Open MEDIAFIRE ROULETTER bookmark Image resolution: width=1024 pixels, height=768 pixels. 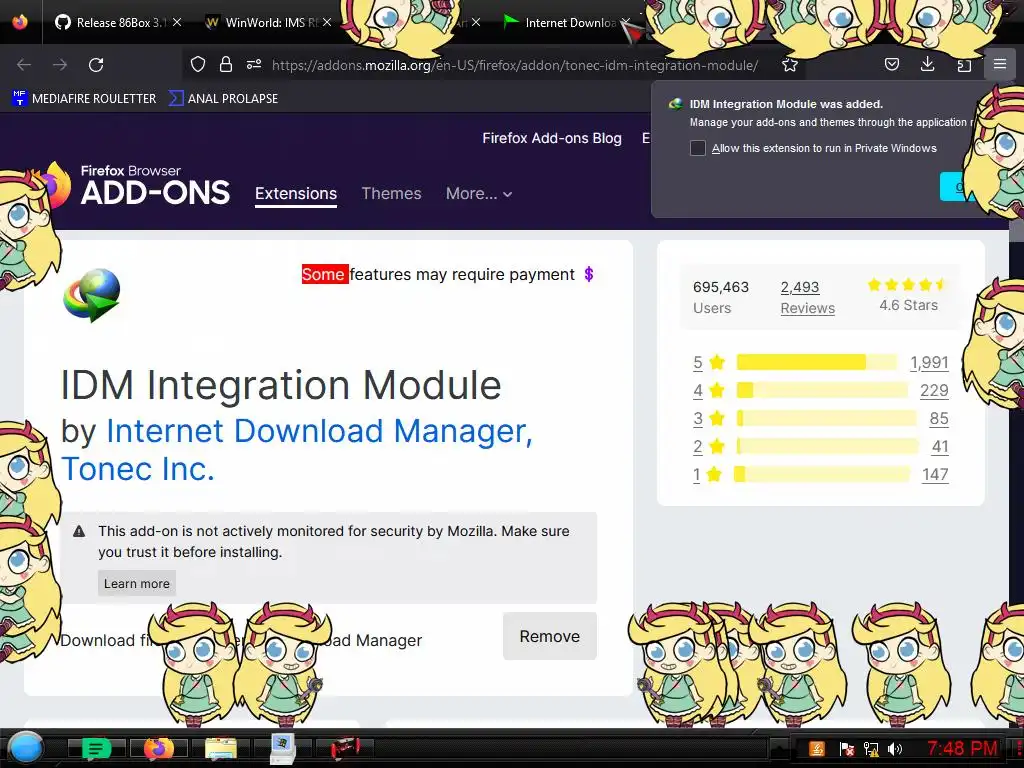click(x=84, y=99)
